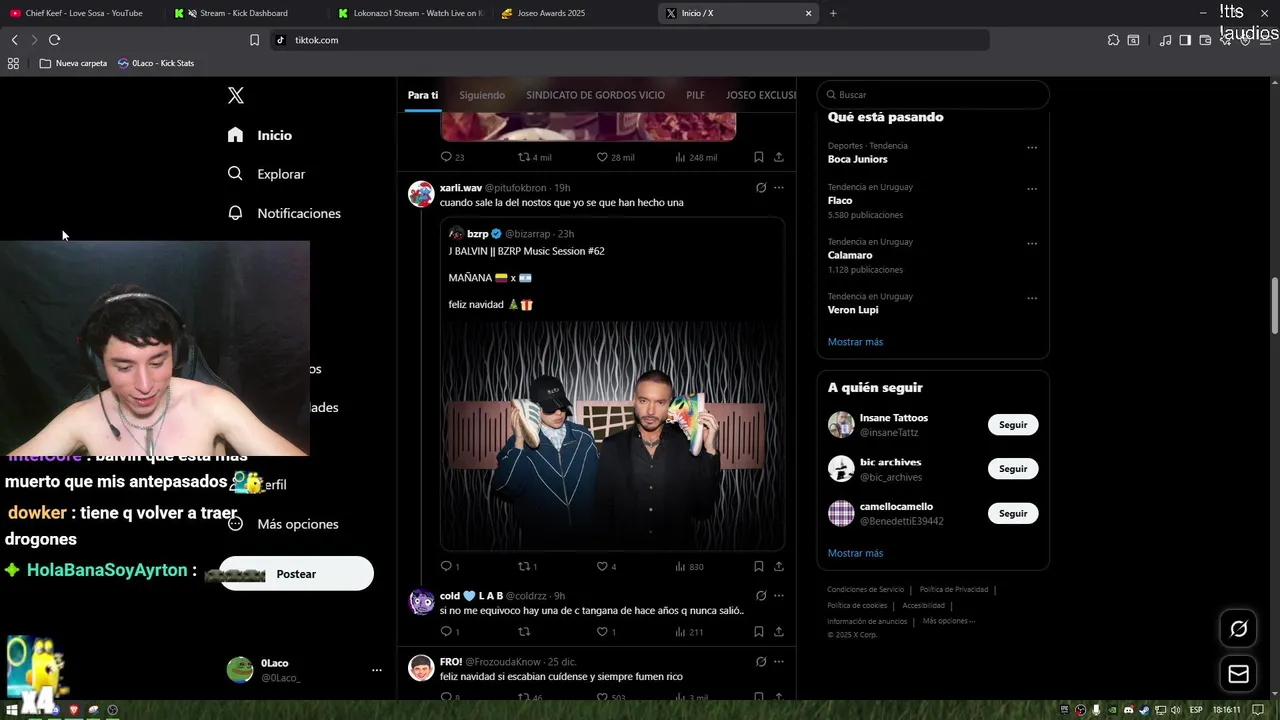Open floating Grok button
Viewport: 1280px width, 720px height.
pos(1238,629)
